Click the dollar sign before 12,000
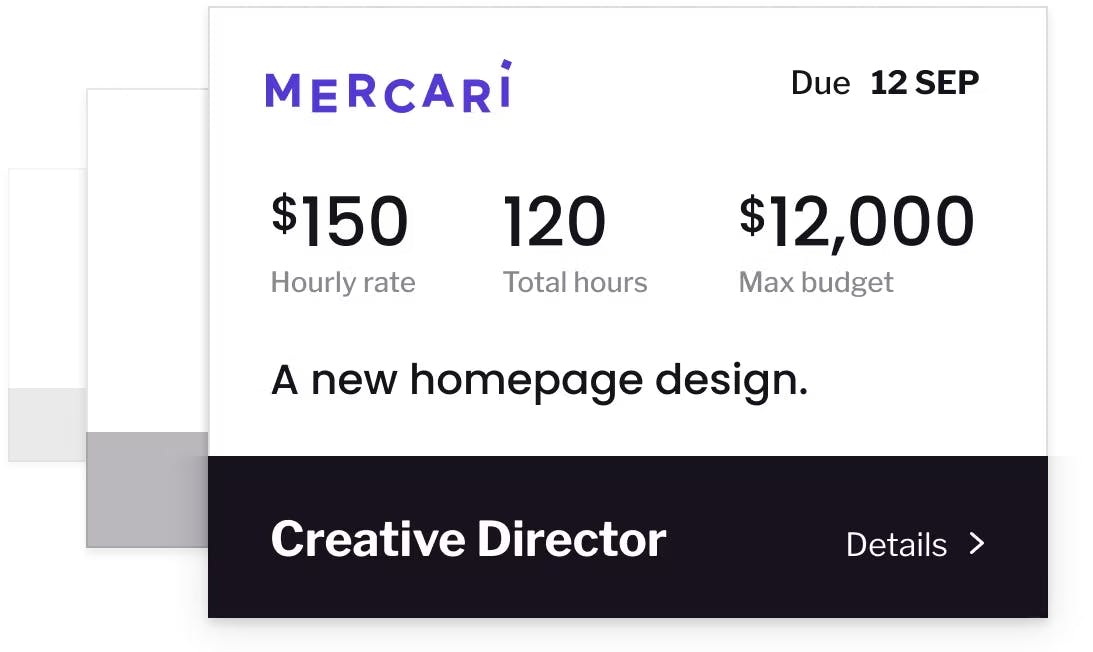1093x652 pixels. [x=752, y=214]
